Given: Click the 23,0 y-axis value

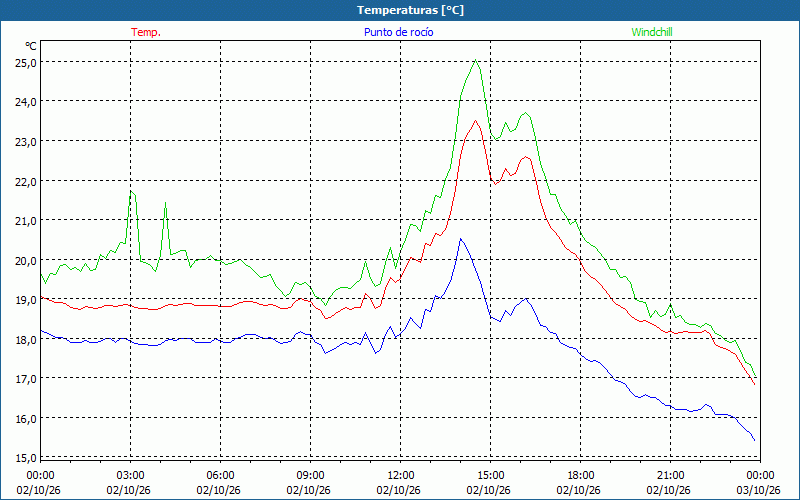Looking at the screenshot, I should pos(26,142).
